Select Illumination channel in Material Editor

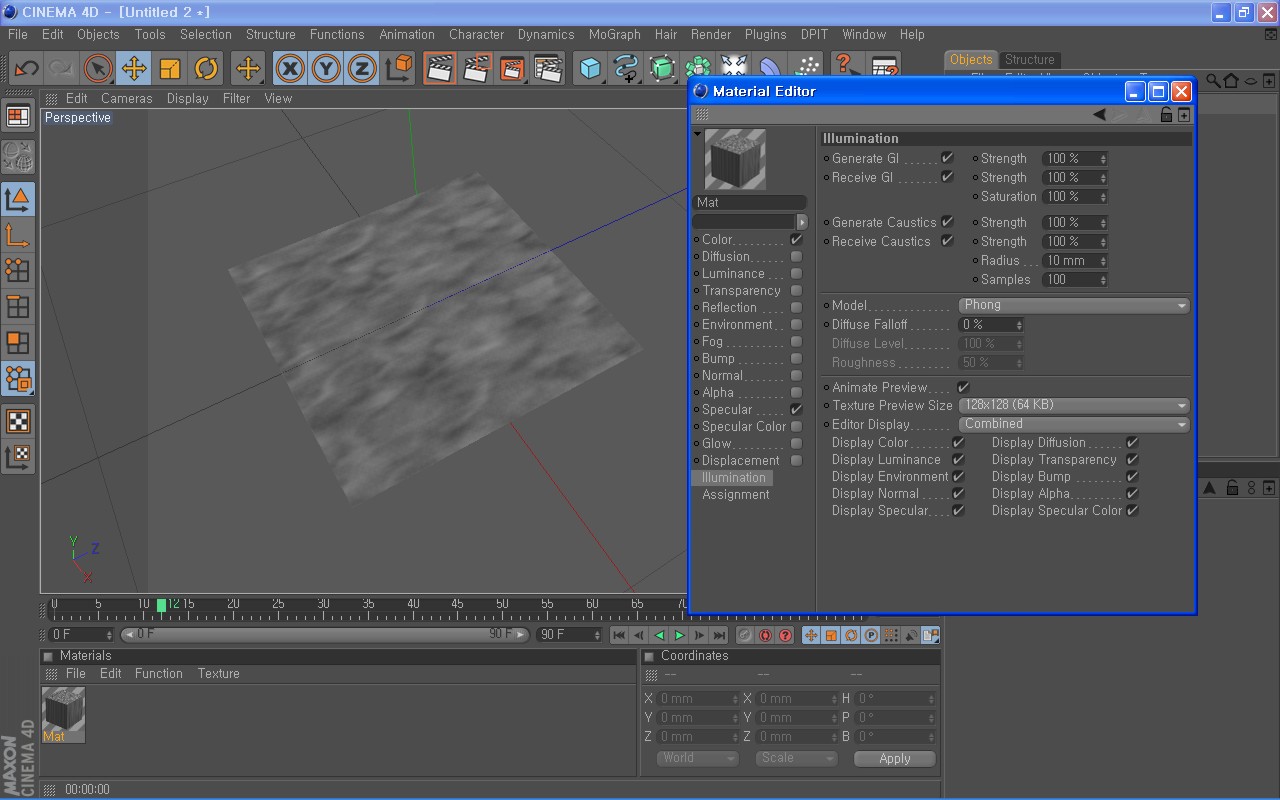click(732, 478)
